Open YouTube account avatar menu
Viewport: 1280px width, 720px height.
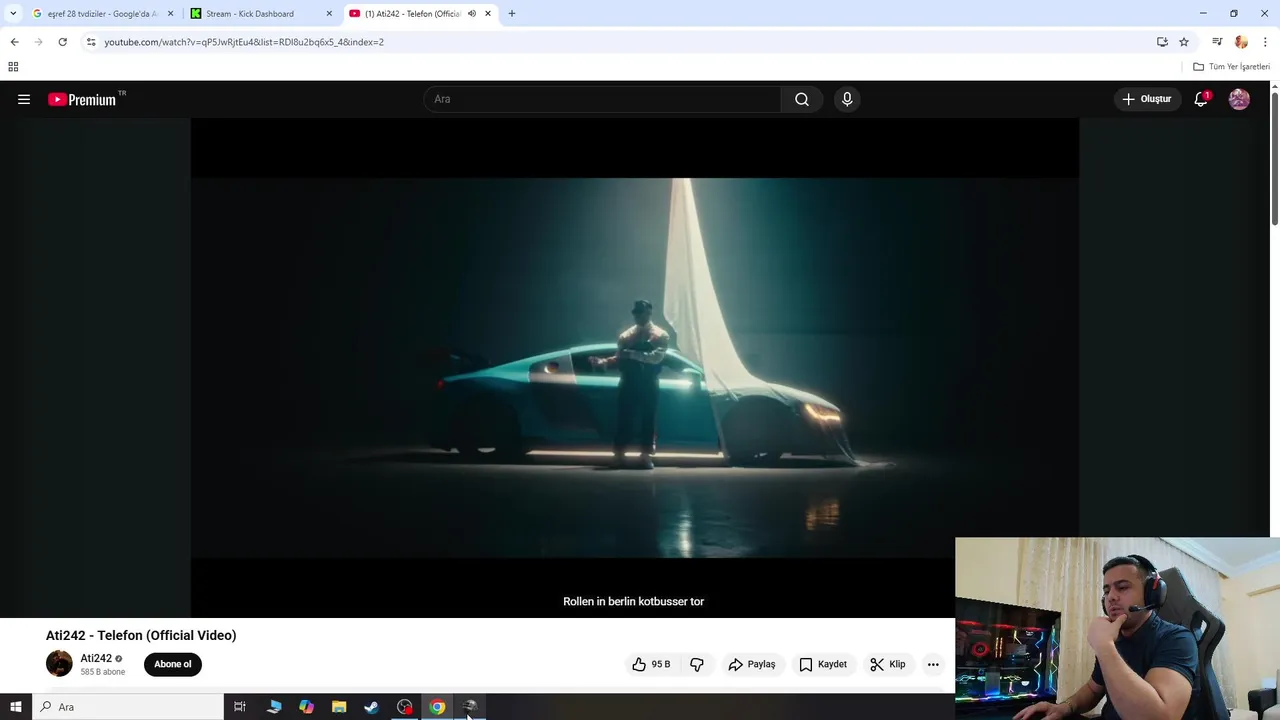pyautogui.click(x=1239, y=99)
